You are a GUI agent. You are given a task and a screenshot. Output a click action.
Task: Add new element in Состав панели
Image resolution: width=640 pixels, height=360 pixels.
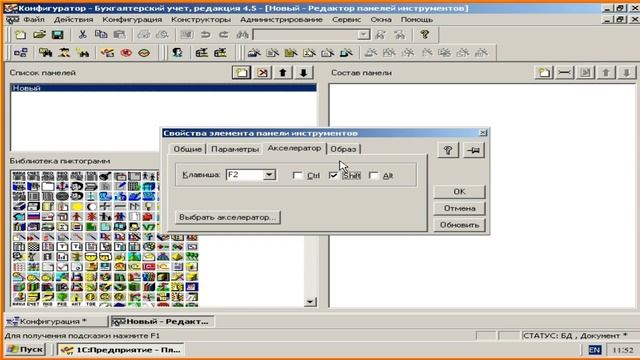click(x=544, y=73)
